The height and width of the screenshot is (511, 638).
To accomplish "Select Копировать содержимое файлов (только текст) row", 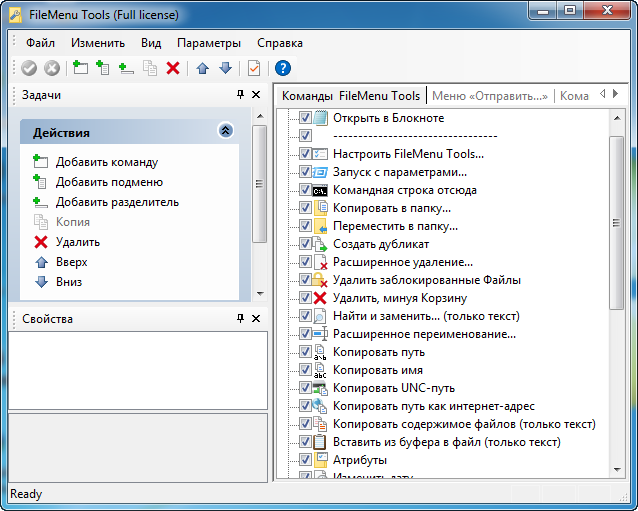I will (464, 424).
